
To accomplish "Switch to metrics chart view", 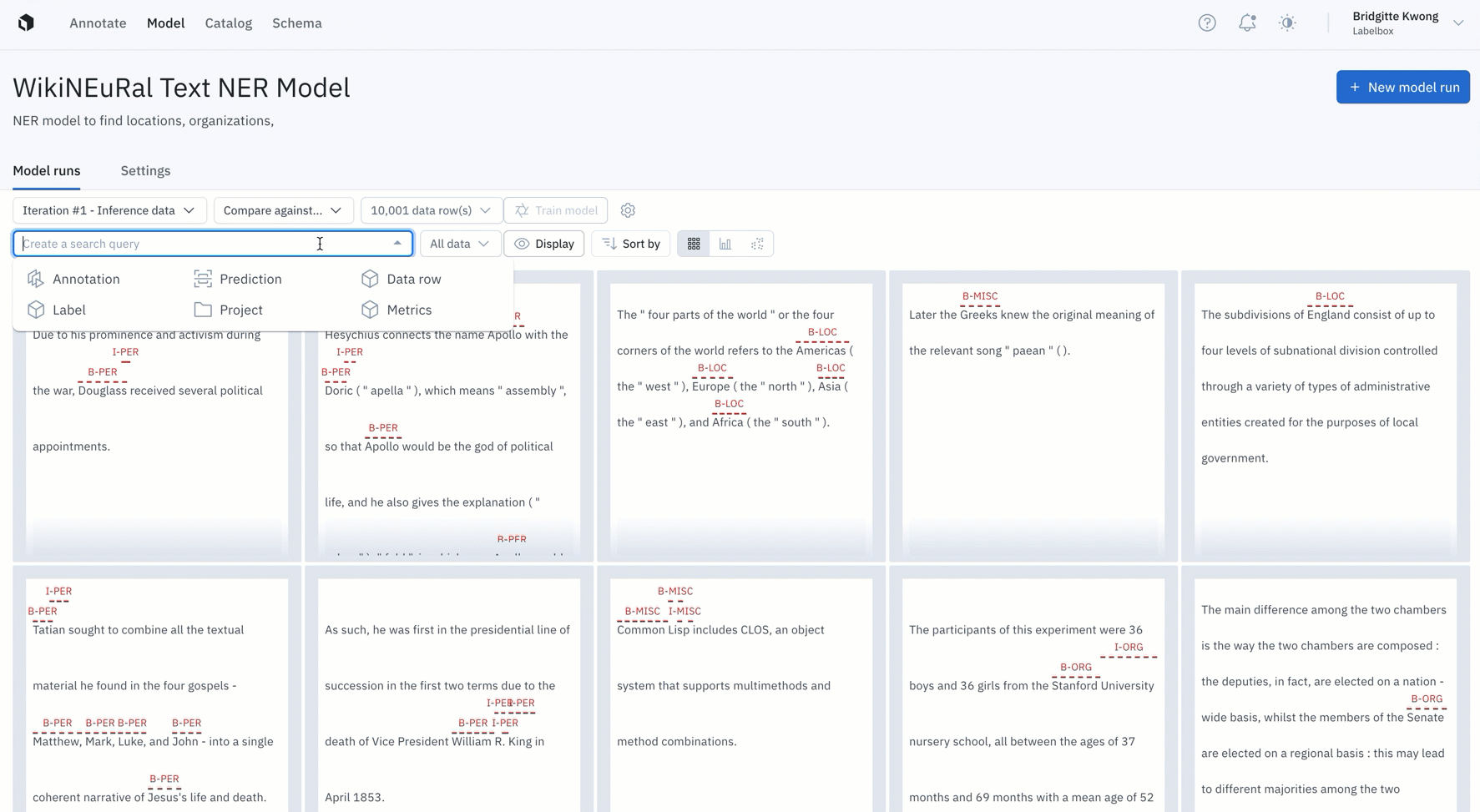I will (725, 244).
